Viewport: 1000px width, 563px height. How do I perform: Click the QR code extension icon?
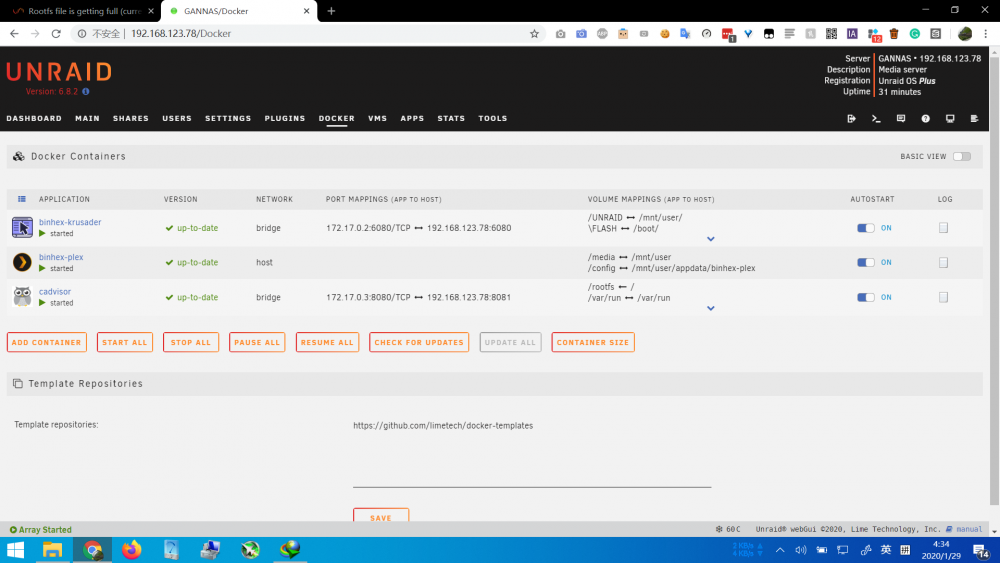coord(831,34)
